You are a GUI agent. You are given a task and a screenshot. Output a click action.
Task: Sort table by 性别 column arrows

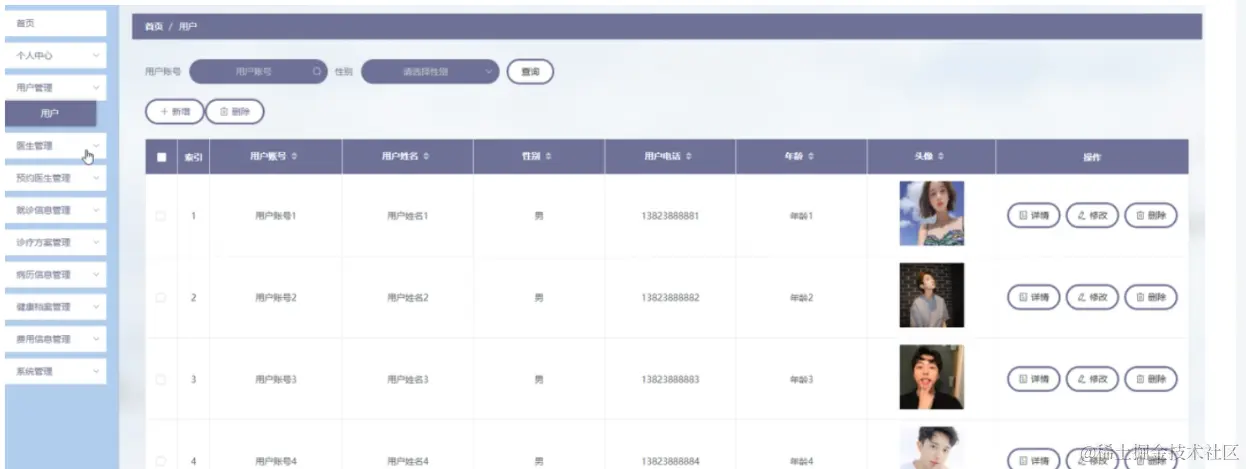[x=550, y=157]
